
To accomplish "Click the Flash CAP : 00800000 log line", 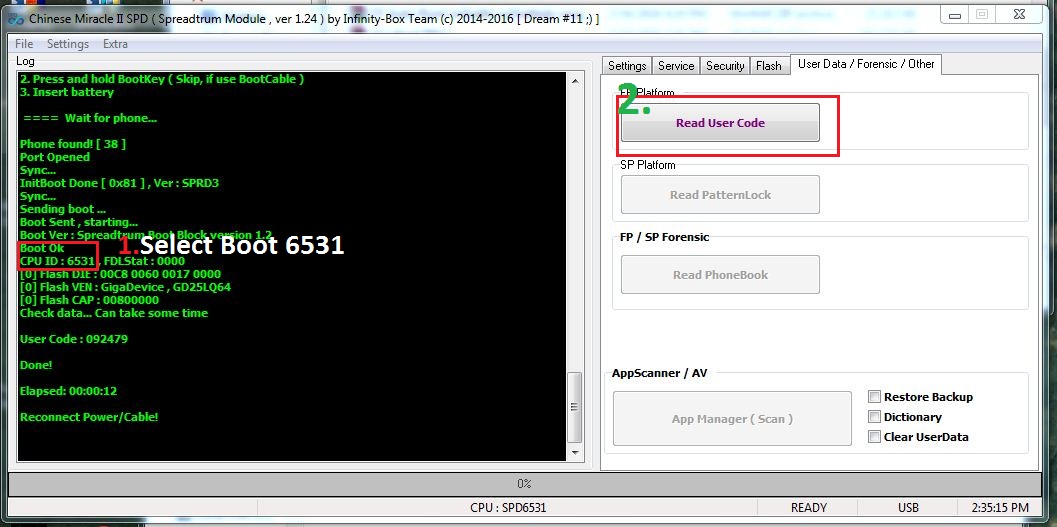I will tap(89, 301).
